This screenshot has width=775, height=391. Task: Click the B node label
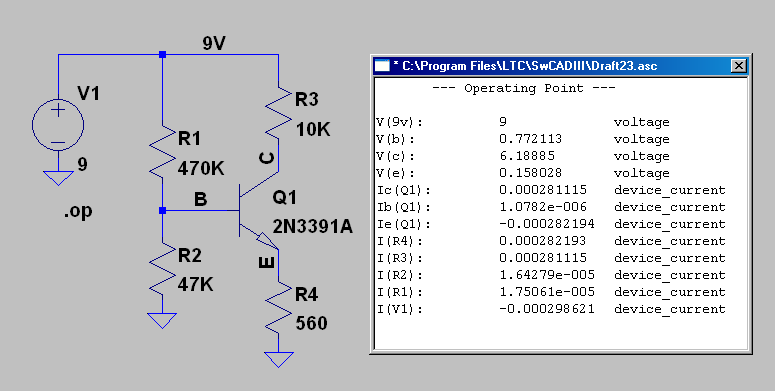point(200,199)
